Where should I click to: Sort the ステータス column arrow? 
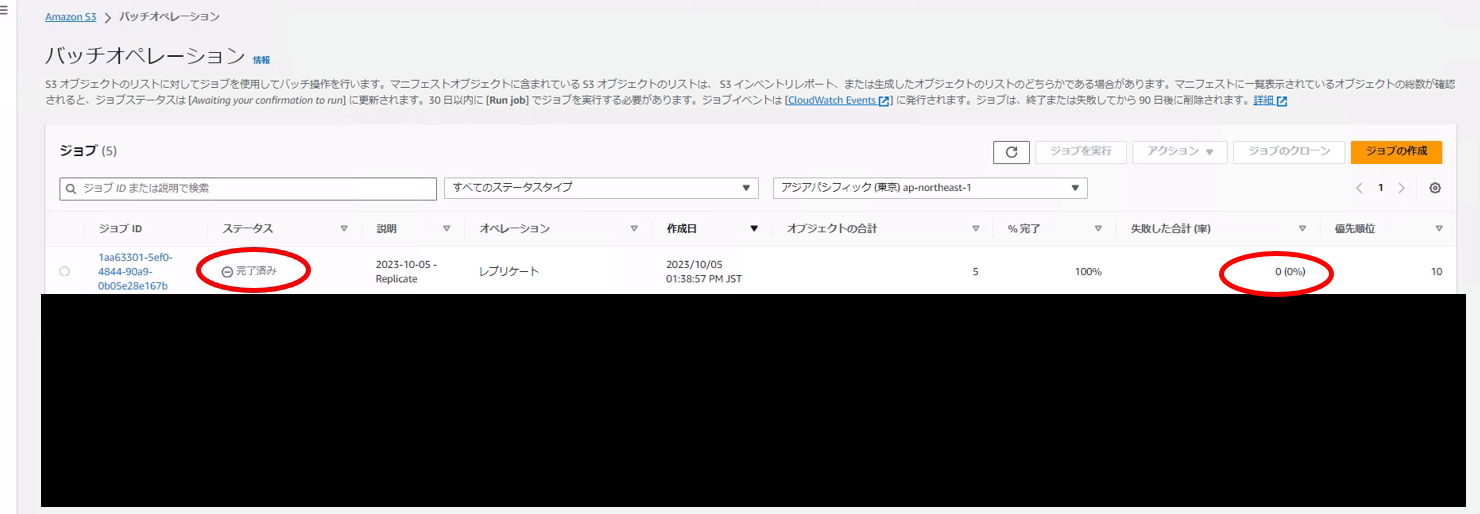(x=344, y=229)
